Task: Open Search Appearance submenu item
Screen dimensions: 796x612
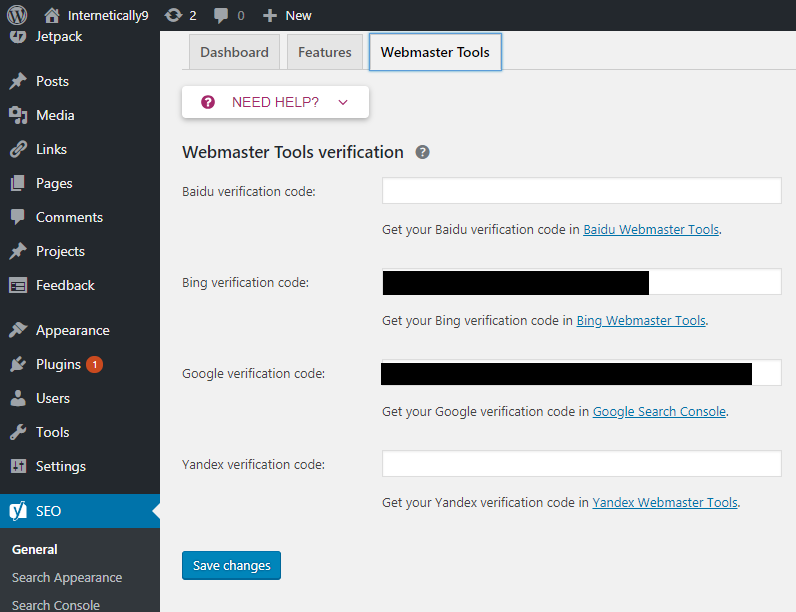Action: [67, 577]
